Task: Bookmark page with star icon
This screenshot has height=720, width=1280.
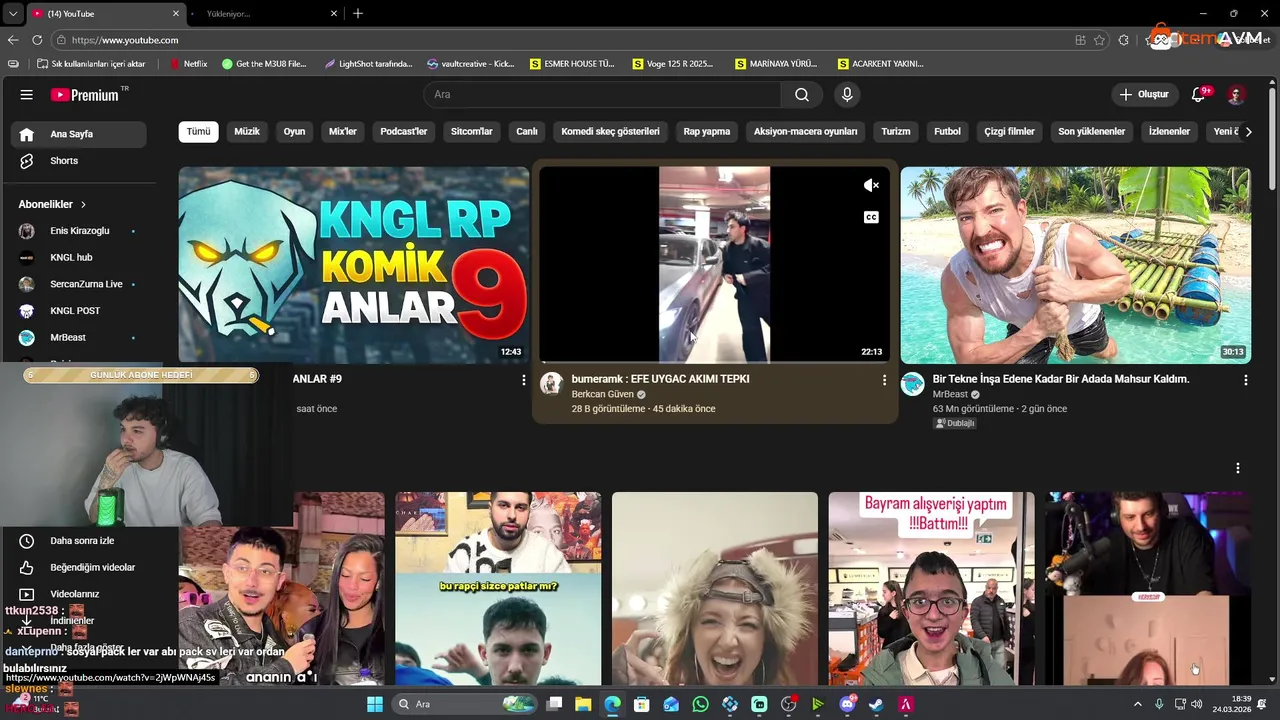Action: (x=1099, y=40)
